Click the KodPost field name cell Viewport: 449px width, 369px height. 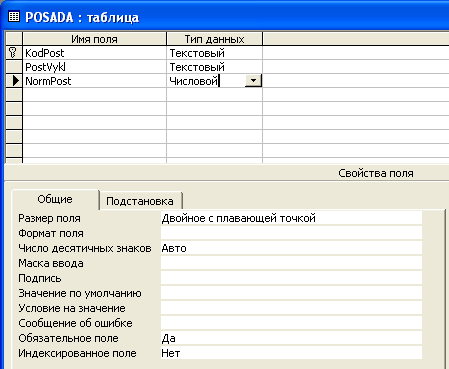tap(94, 53)
